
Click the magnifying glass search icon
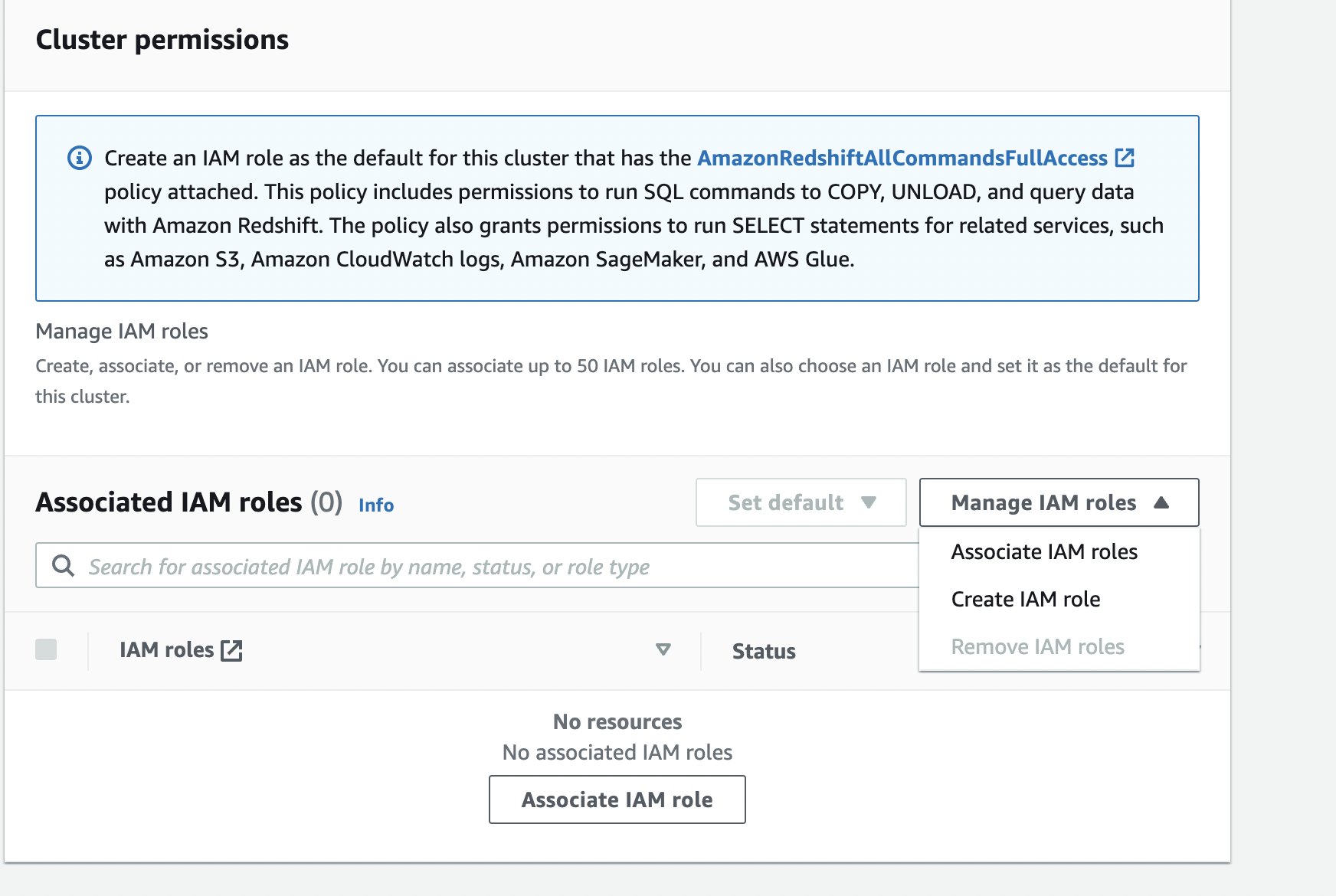tap(63, 566)
